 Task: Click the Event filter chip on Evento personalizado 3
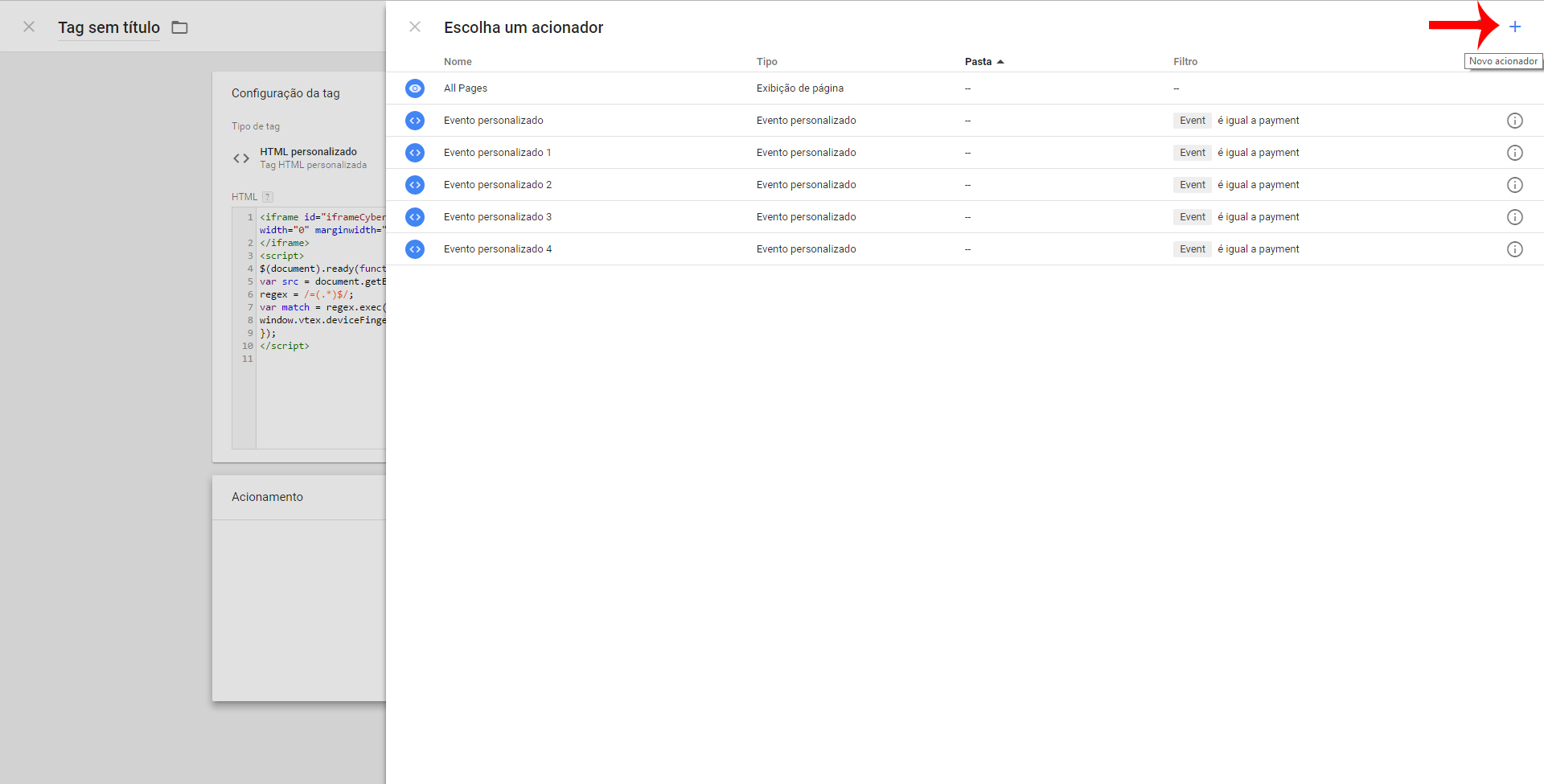[x=1192, y=216]
